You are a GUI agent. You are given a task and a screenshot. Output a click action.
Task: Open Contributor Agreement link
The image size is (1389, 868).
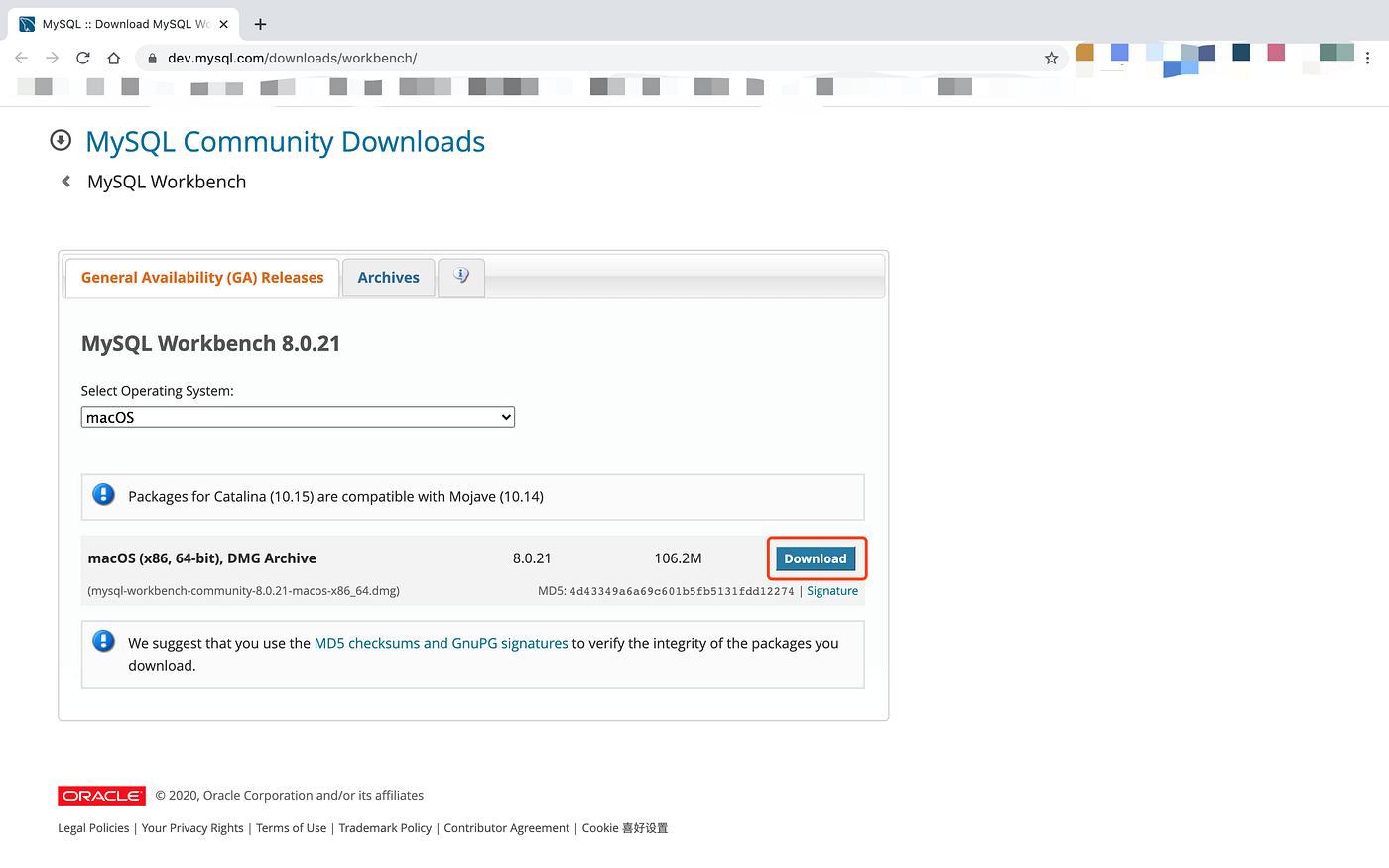click(507, 828)
